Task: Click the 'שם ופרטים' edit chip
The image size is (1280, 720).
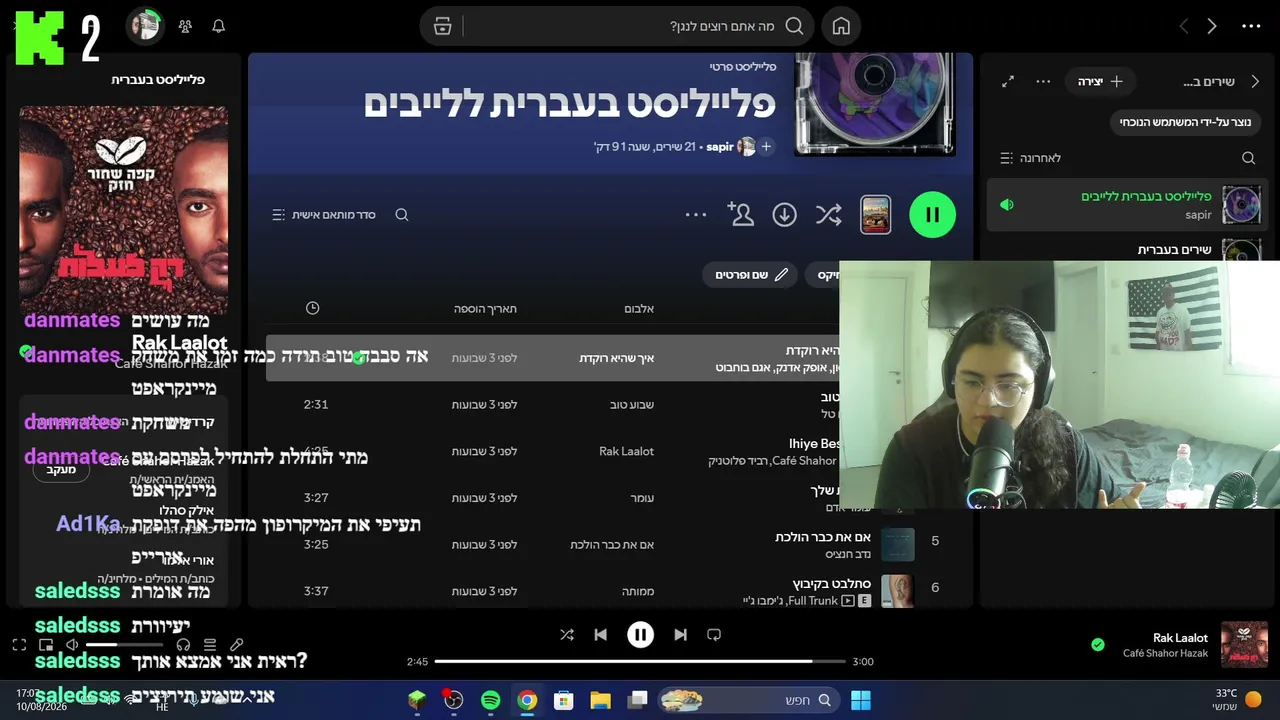Action: pyautogui.click(x=751, y=274)
